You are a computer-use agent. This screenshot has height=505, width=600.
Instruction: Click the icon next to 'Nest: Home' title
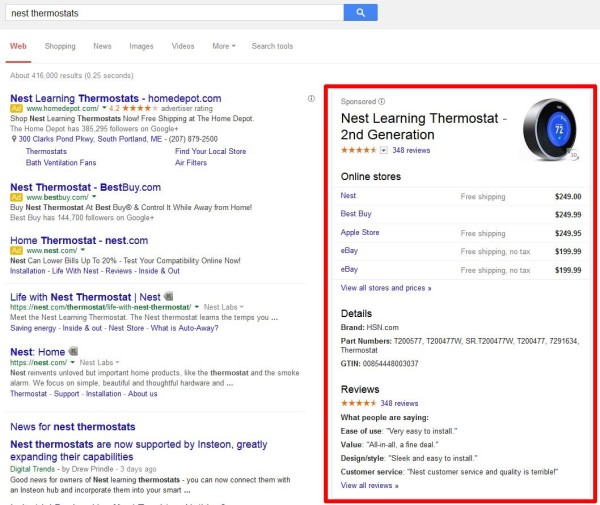click(73, 351)
